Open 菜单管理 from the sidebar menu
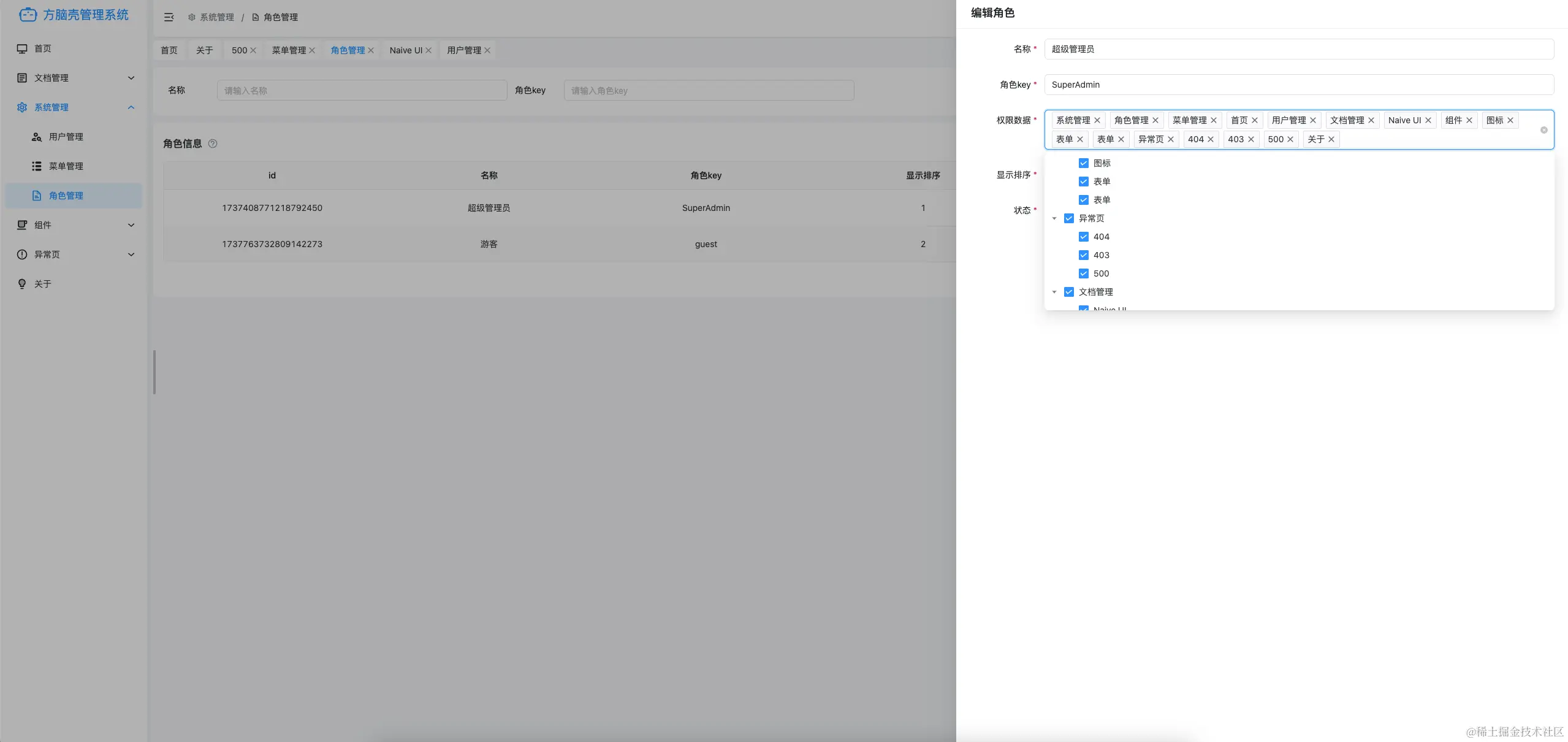The width and height of the screenshot is (1568, 742). 66,166
